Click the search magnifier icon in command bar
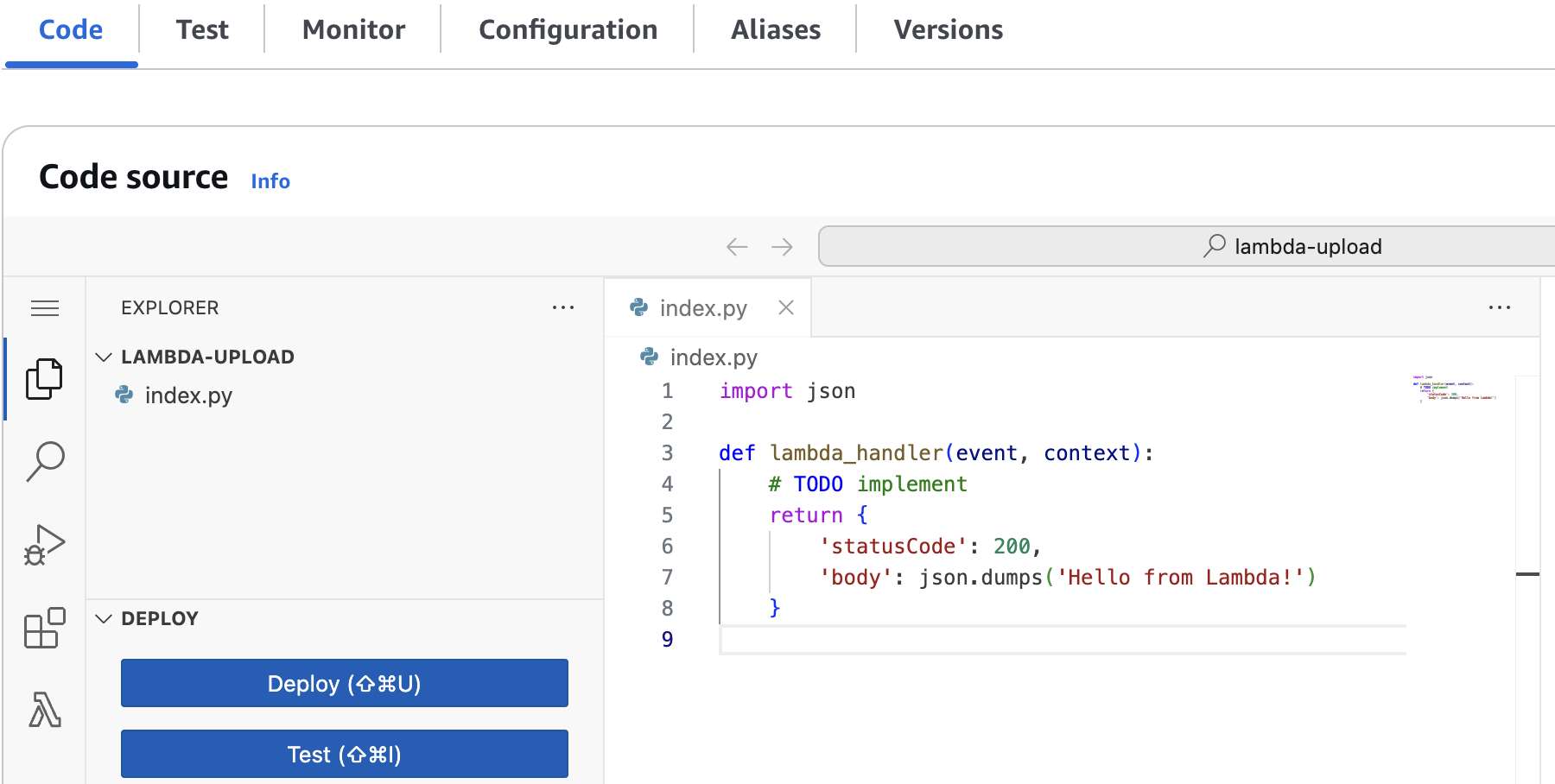This screenshot has height=784, width=1555. [1215, 246]
